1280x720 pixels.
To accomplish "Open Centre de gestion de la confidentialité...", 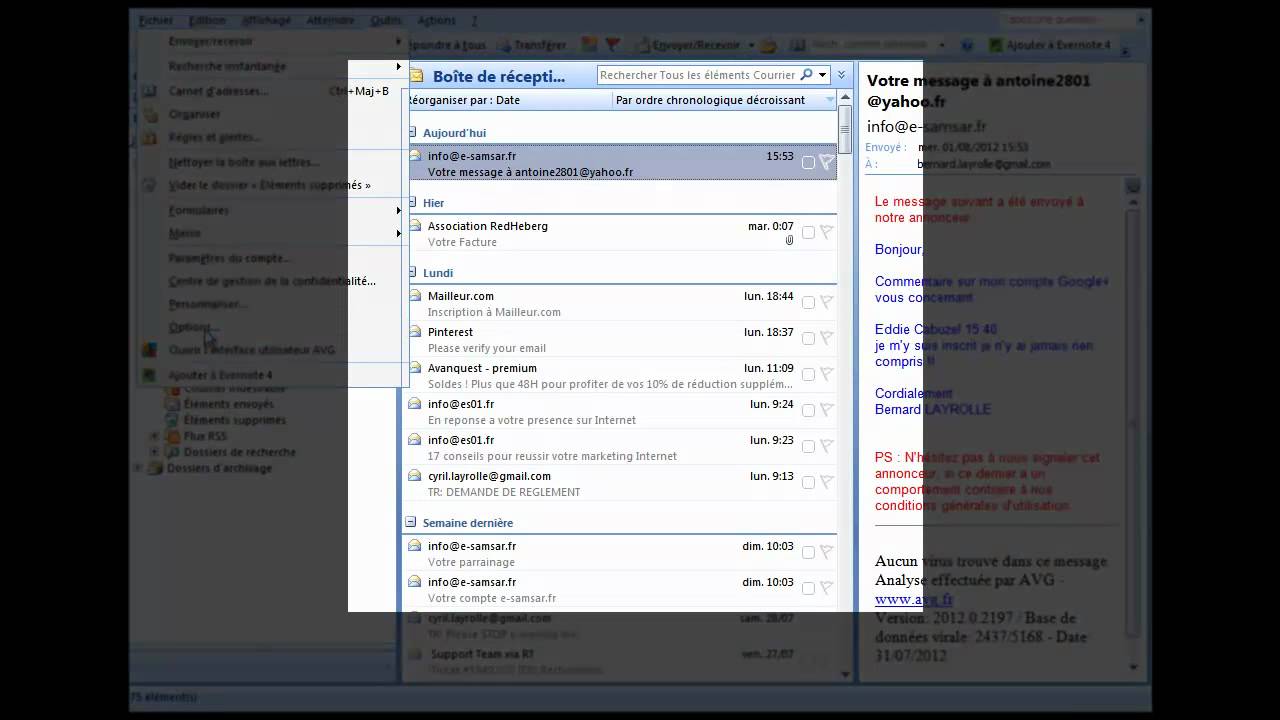I will (270, 281).
